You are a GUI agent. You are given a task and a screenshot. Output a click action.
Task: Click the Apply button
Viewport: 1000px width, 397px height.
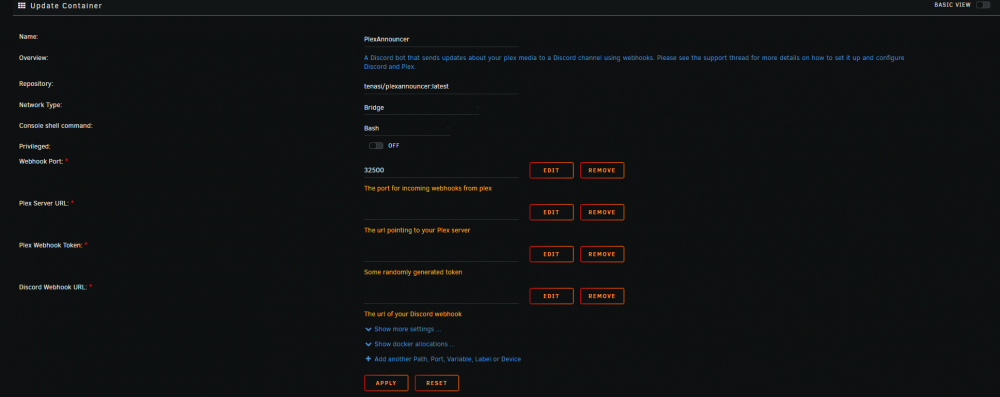click(386, 383)
